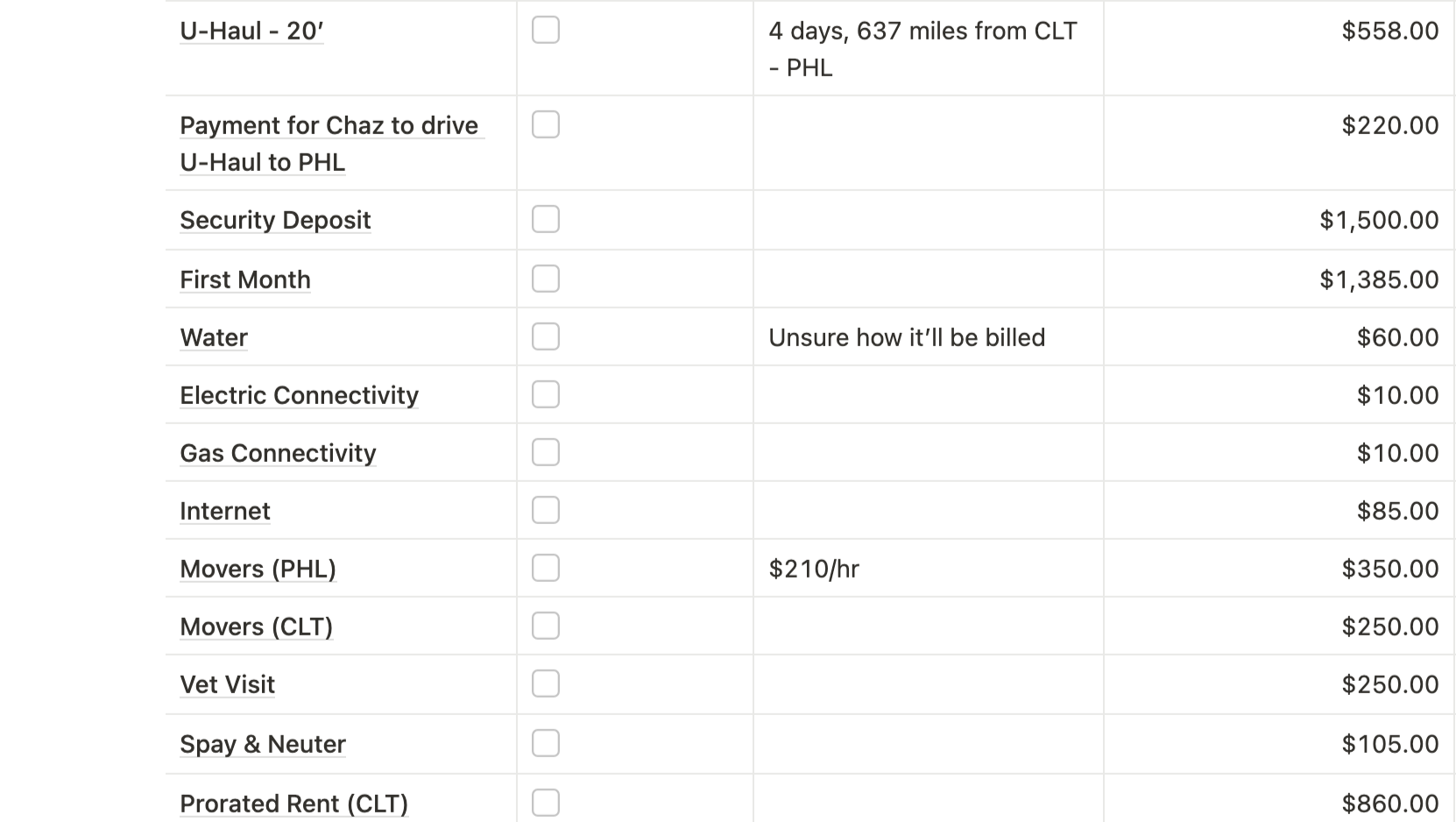Toggle the Security Deposit checkbox
The height and width of the screenshot is (822, 1456).
(x=546, y=219)
